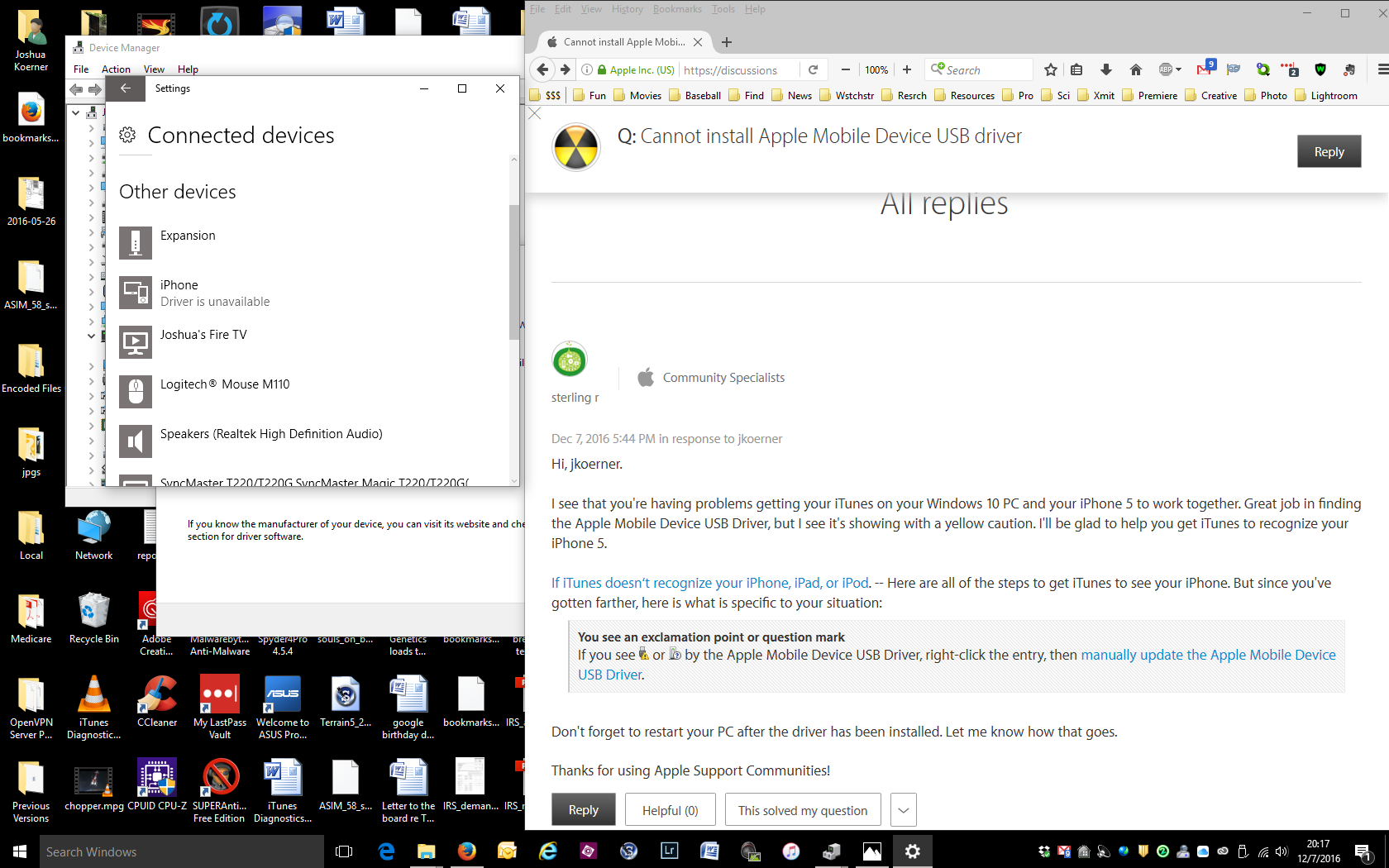
Task: Open Device Manager Action menu
Action: pyautogui.click(x=116, y=69)
